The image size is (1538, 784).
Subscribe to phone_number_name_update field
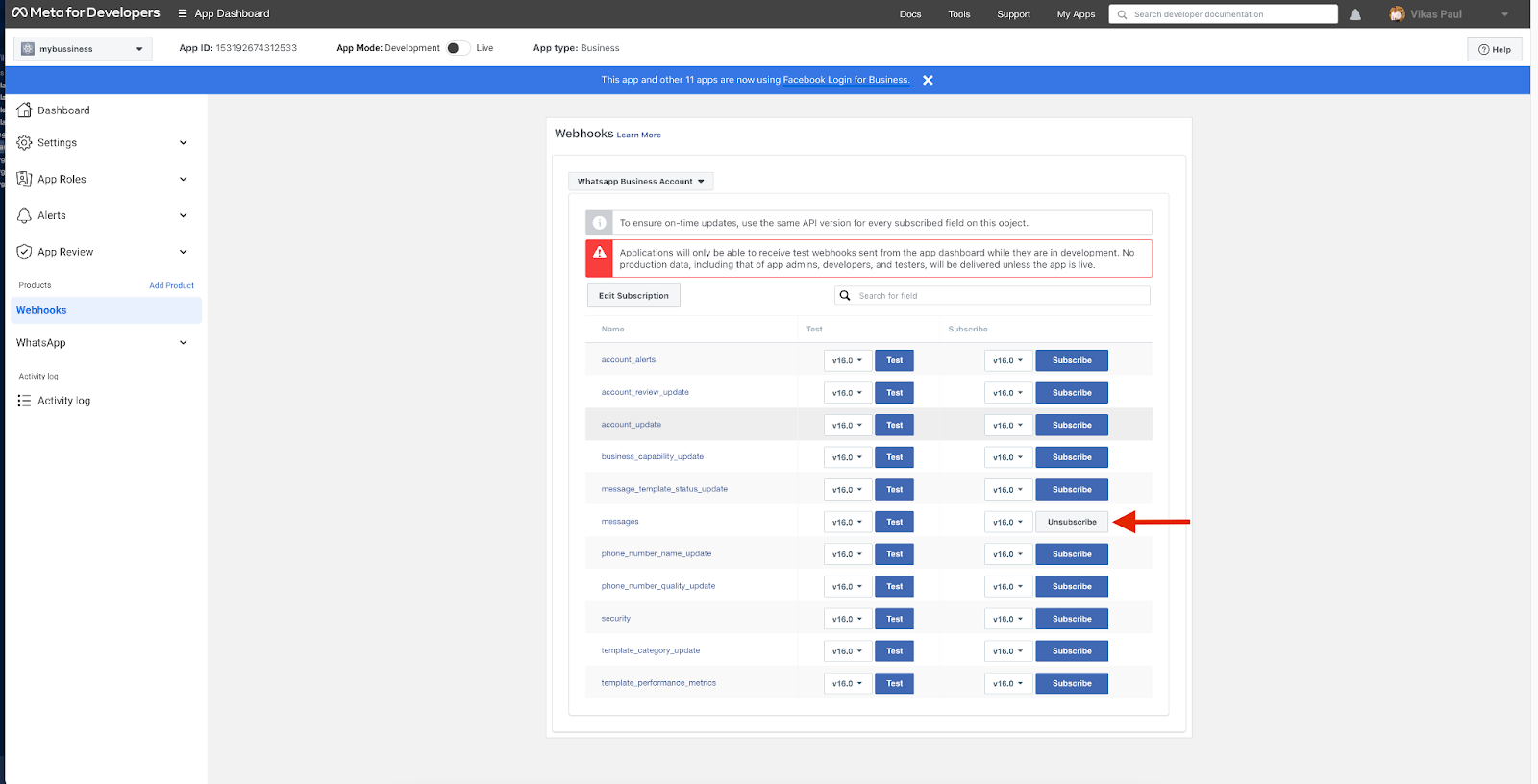tap(1072, 554)
